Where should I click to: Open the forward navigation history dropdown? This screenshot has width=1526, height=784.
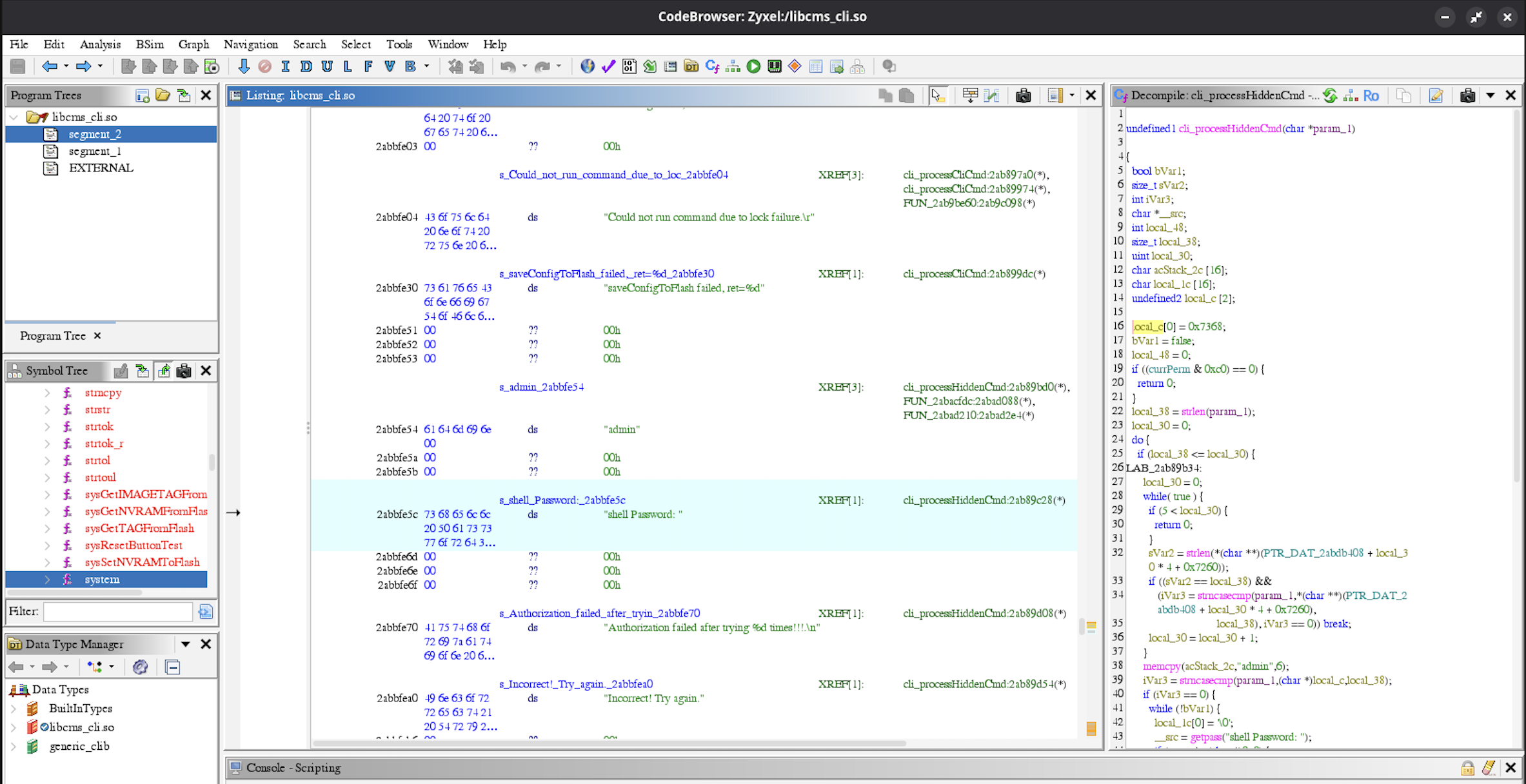(x=100, y=66)
